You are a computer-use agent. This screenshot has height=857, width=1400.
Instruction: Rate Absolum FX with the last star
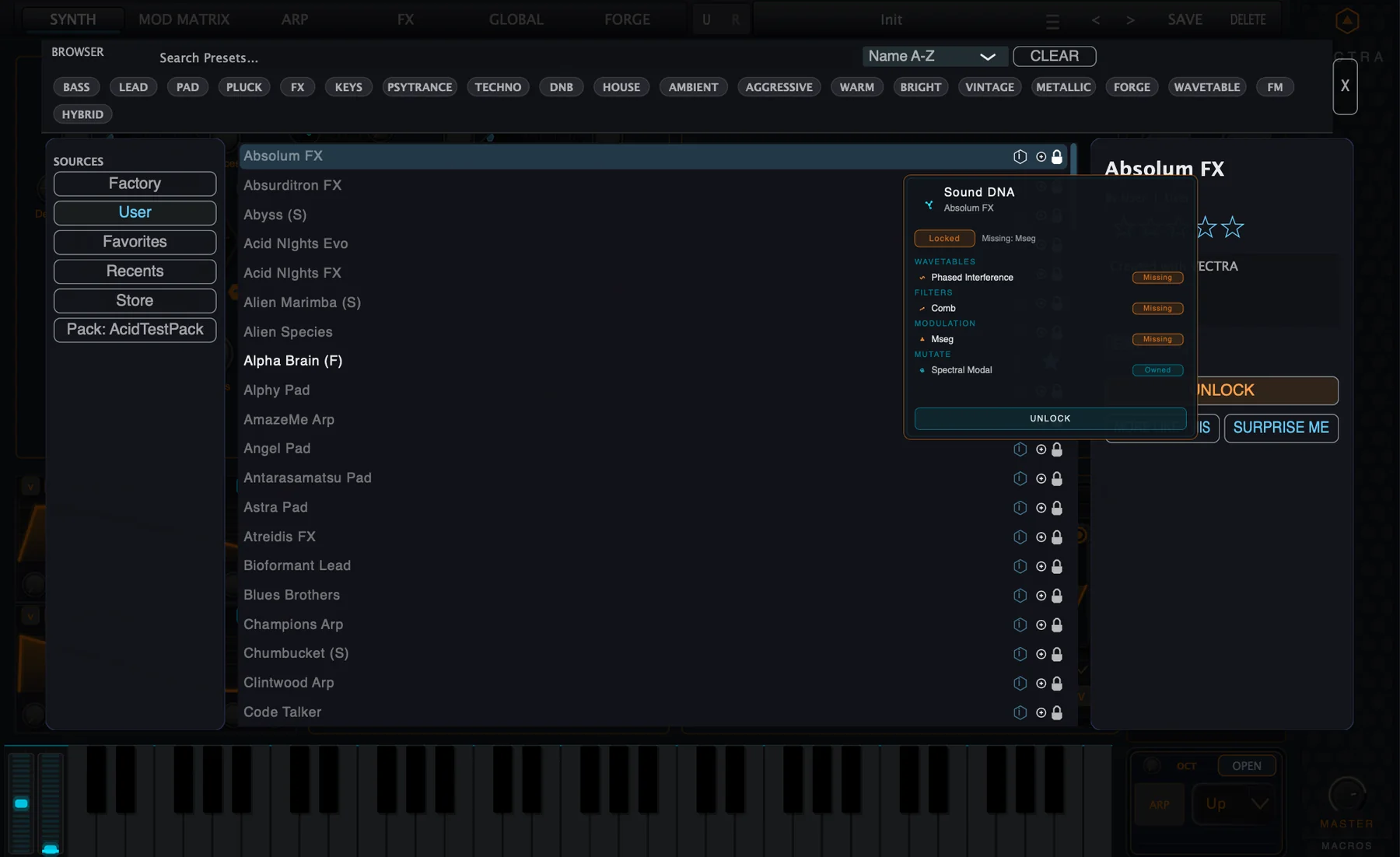coord(1232,227)
